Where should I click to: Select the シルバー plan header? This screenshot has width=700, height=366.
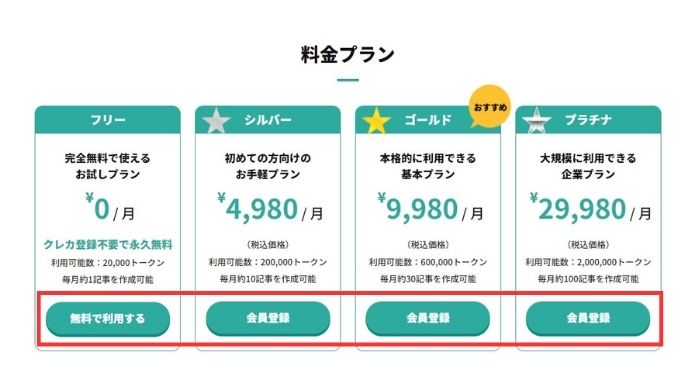click(268, 120)
